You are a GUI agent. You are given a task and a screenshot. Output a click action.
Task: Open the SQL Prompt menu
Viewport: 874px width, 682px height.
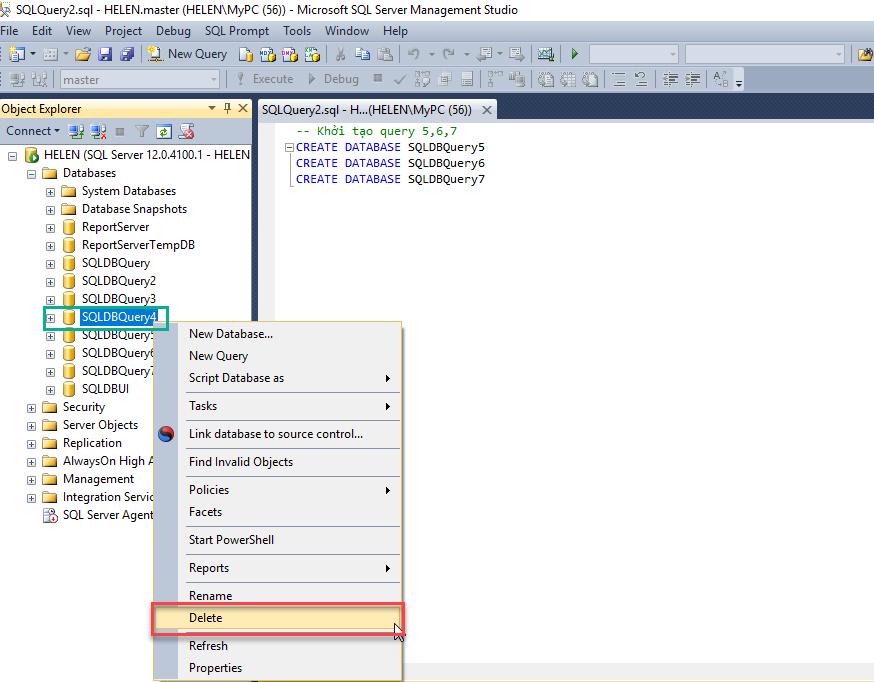pos(236,31)
